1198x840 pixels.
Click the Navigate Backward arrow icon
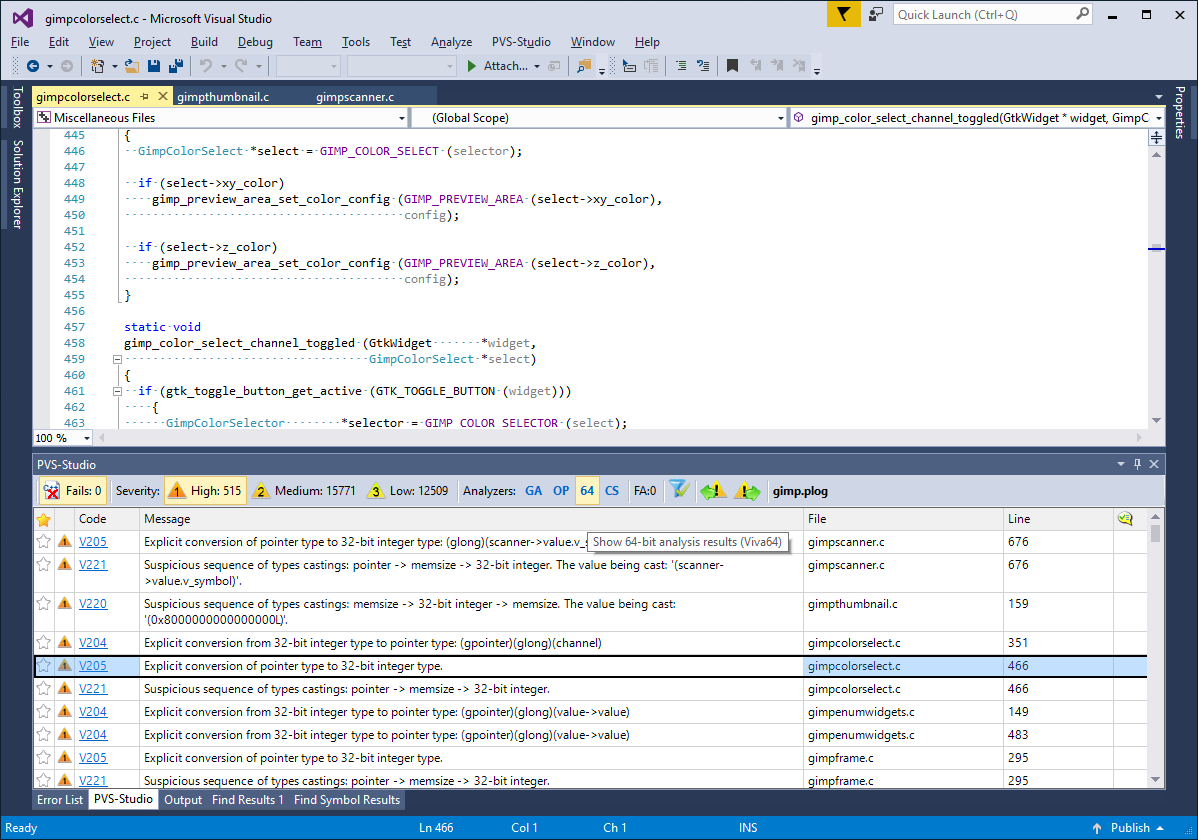click(33, 66)
